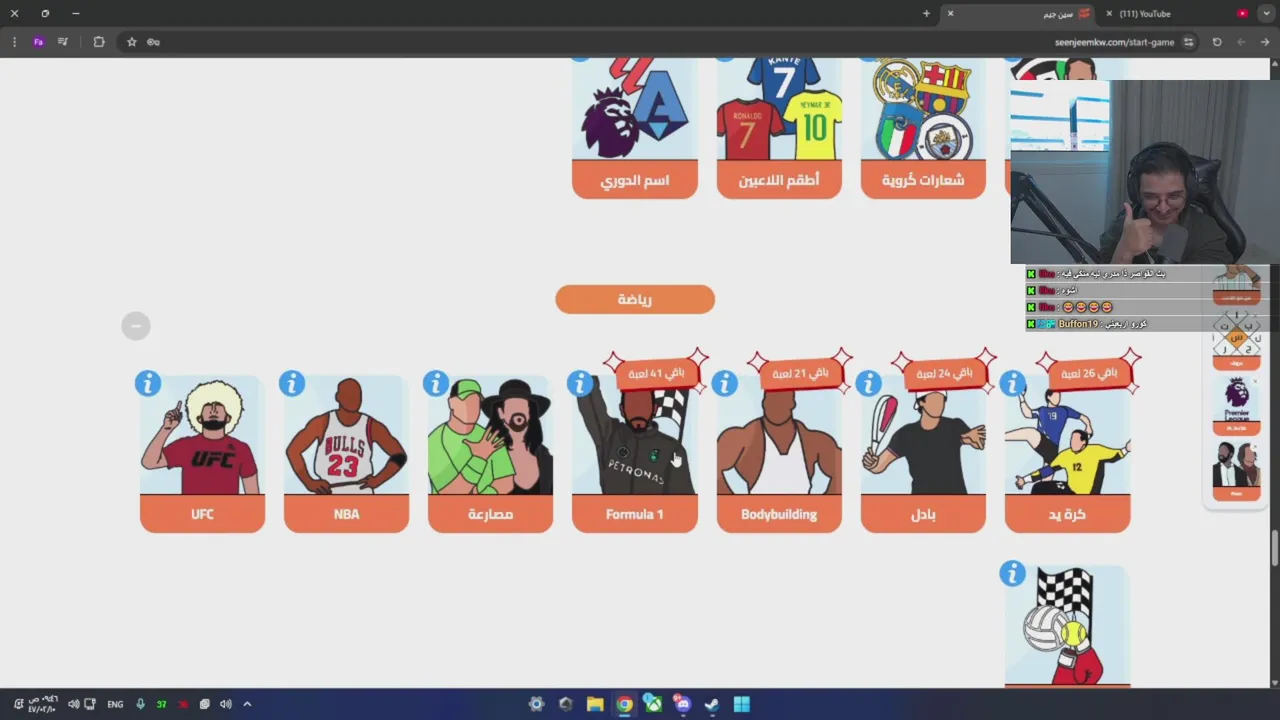Open Steam from the taskbar
1280x720 pixels.
point(711,704)
